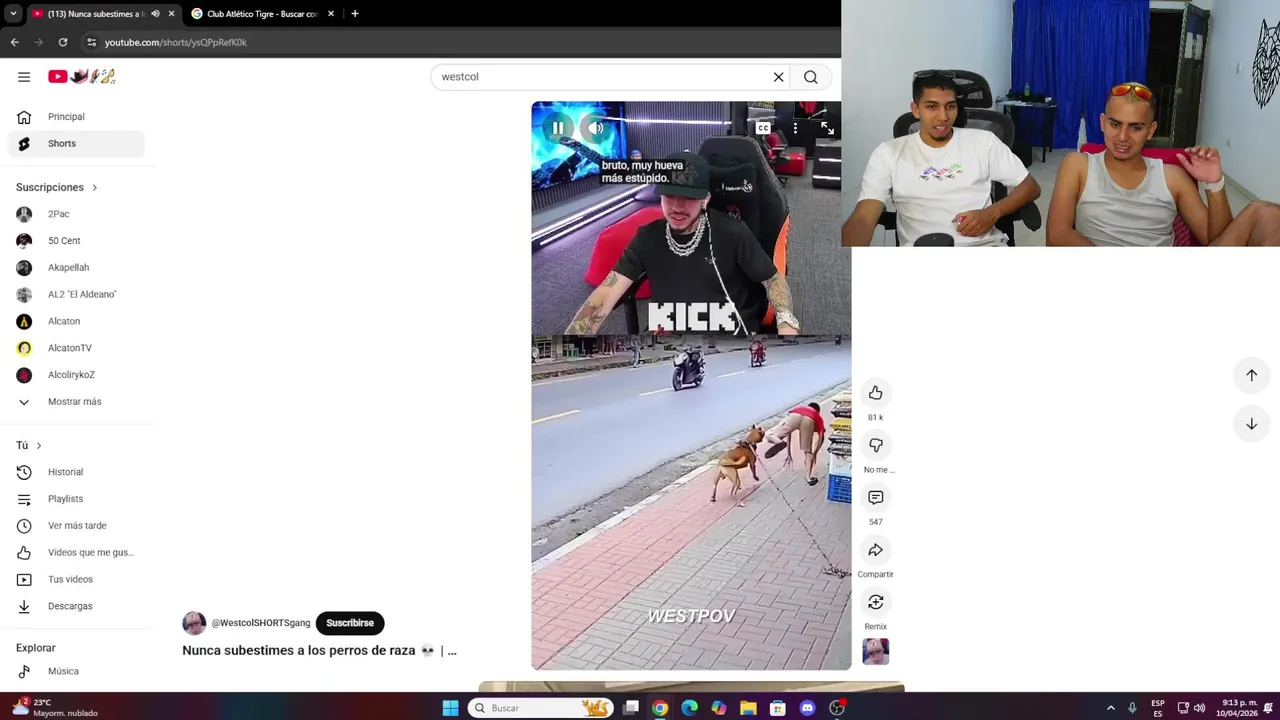This screenshot has width=1280, height=720.
Task: Mute the short's volume
Action: pyautogui.click(x=596, y=128)
